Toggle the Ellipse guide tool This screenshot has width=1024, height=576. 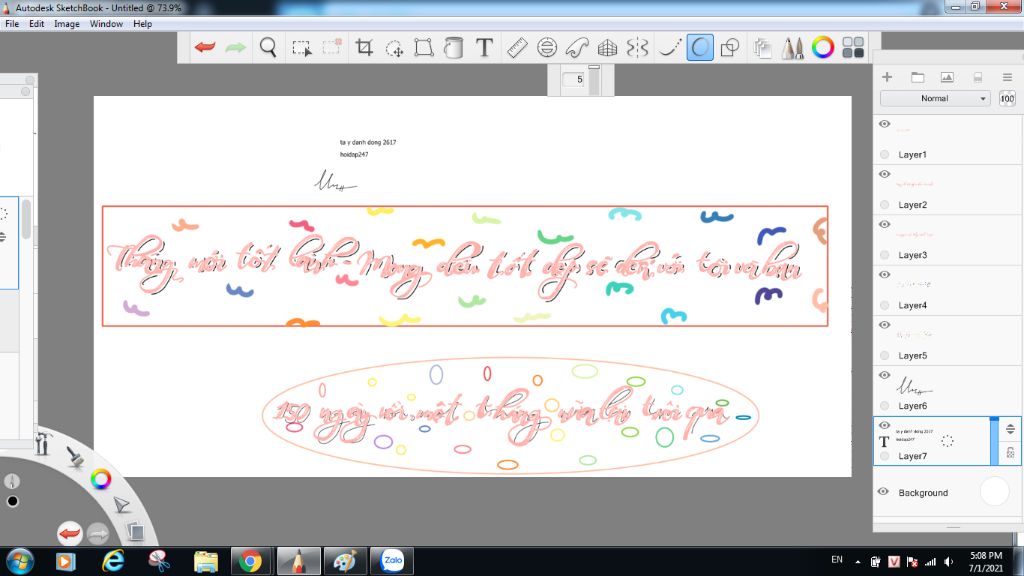click(x=547, y=48)
